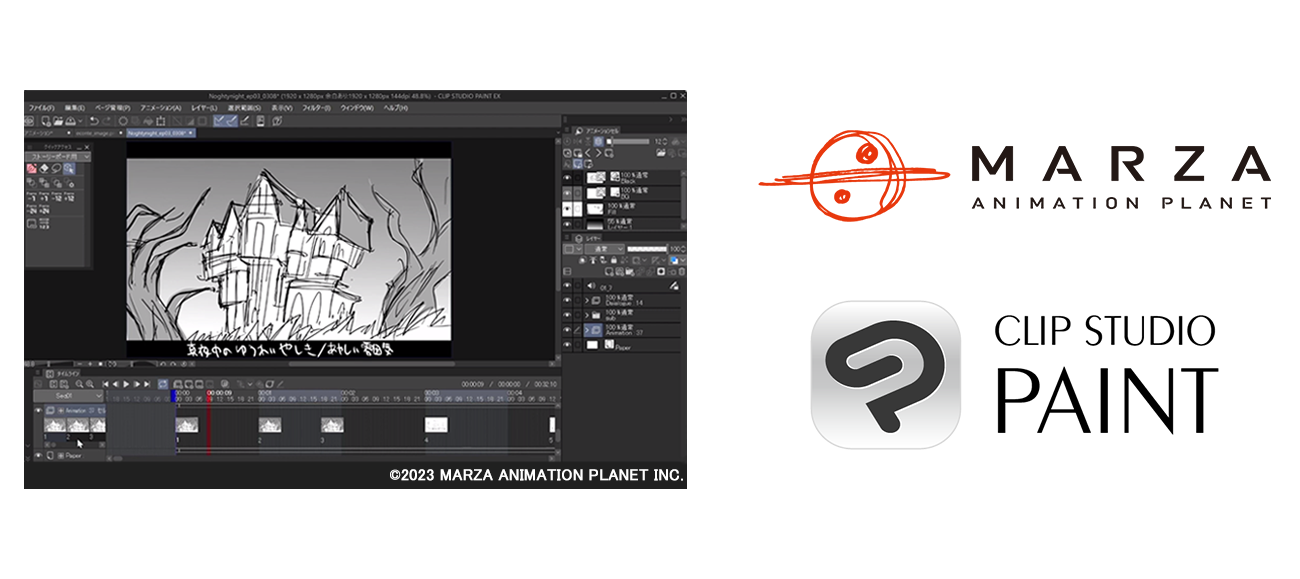Click the Frame -24 shortcut in Quick Access
This screenshot has width=1300, height=579.
32,210
